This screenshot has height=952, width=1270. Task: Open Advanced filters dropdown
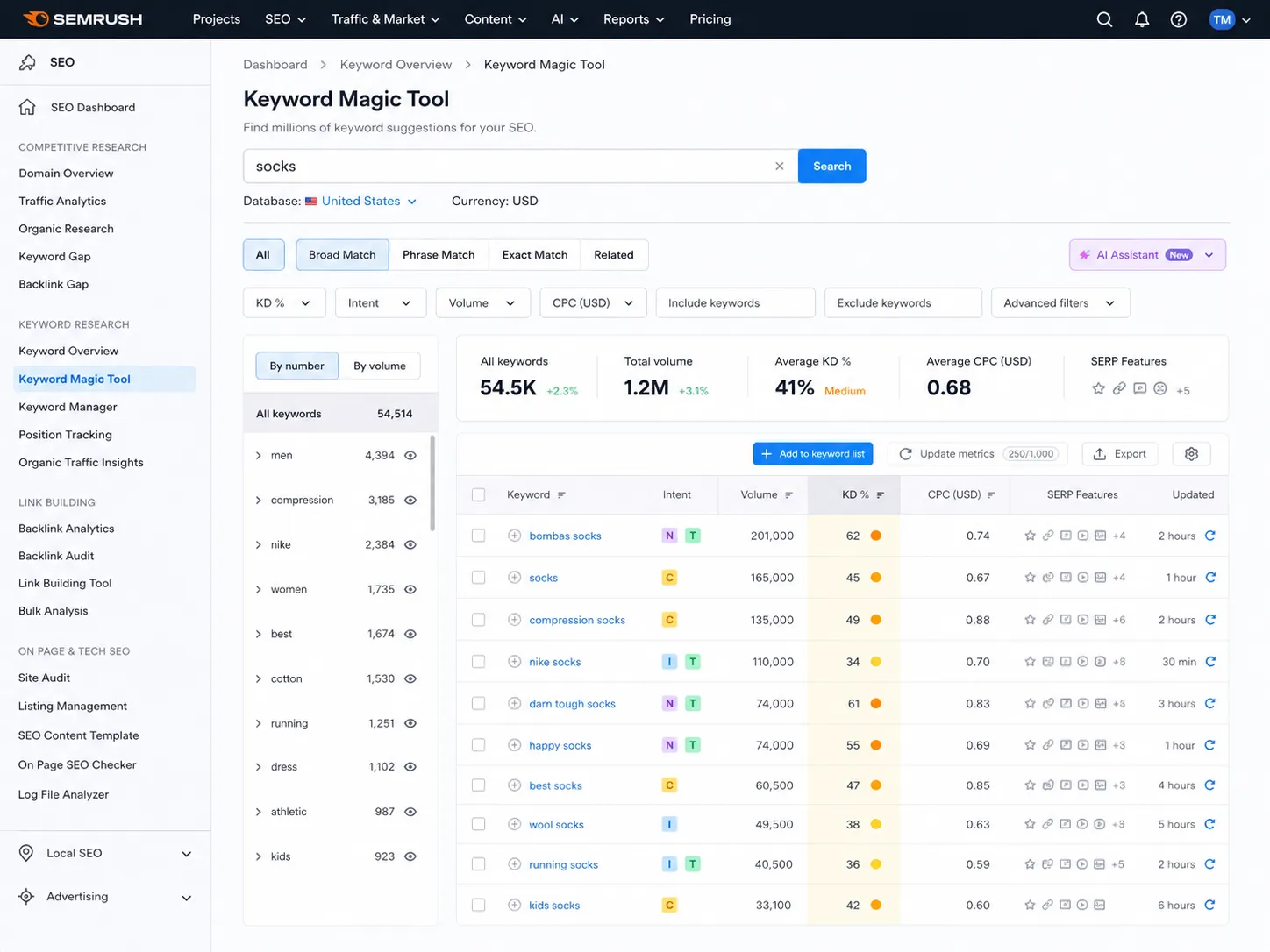pos(1060,302)
